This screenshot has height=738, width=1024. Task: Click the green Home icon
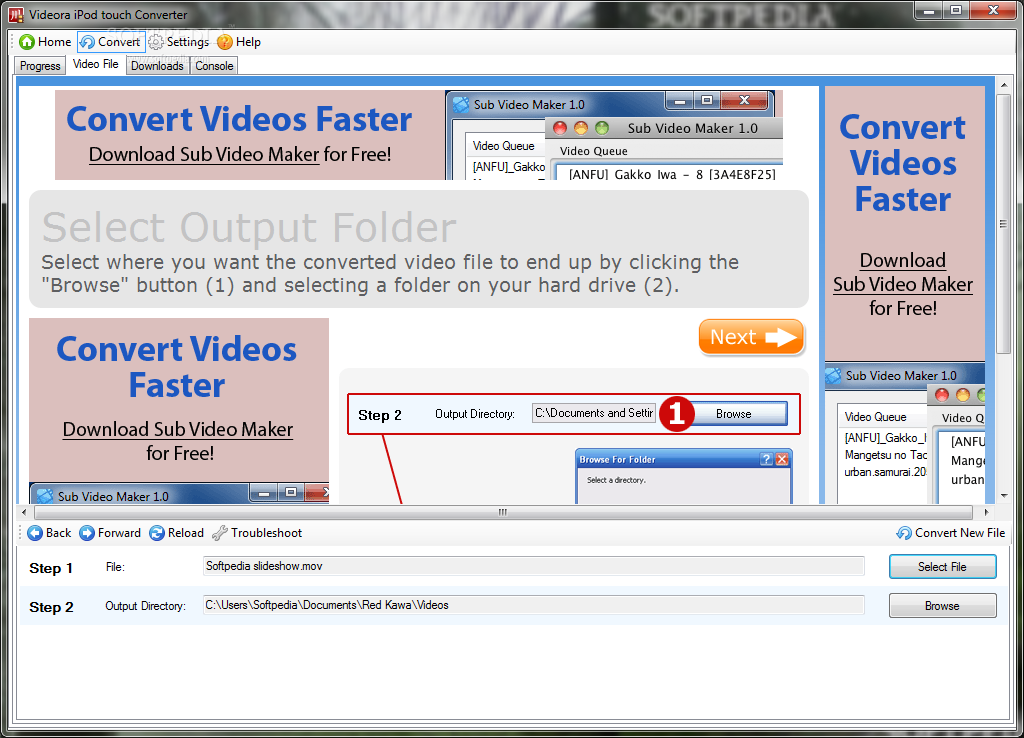(x=27, y=42)
